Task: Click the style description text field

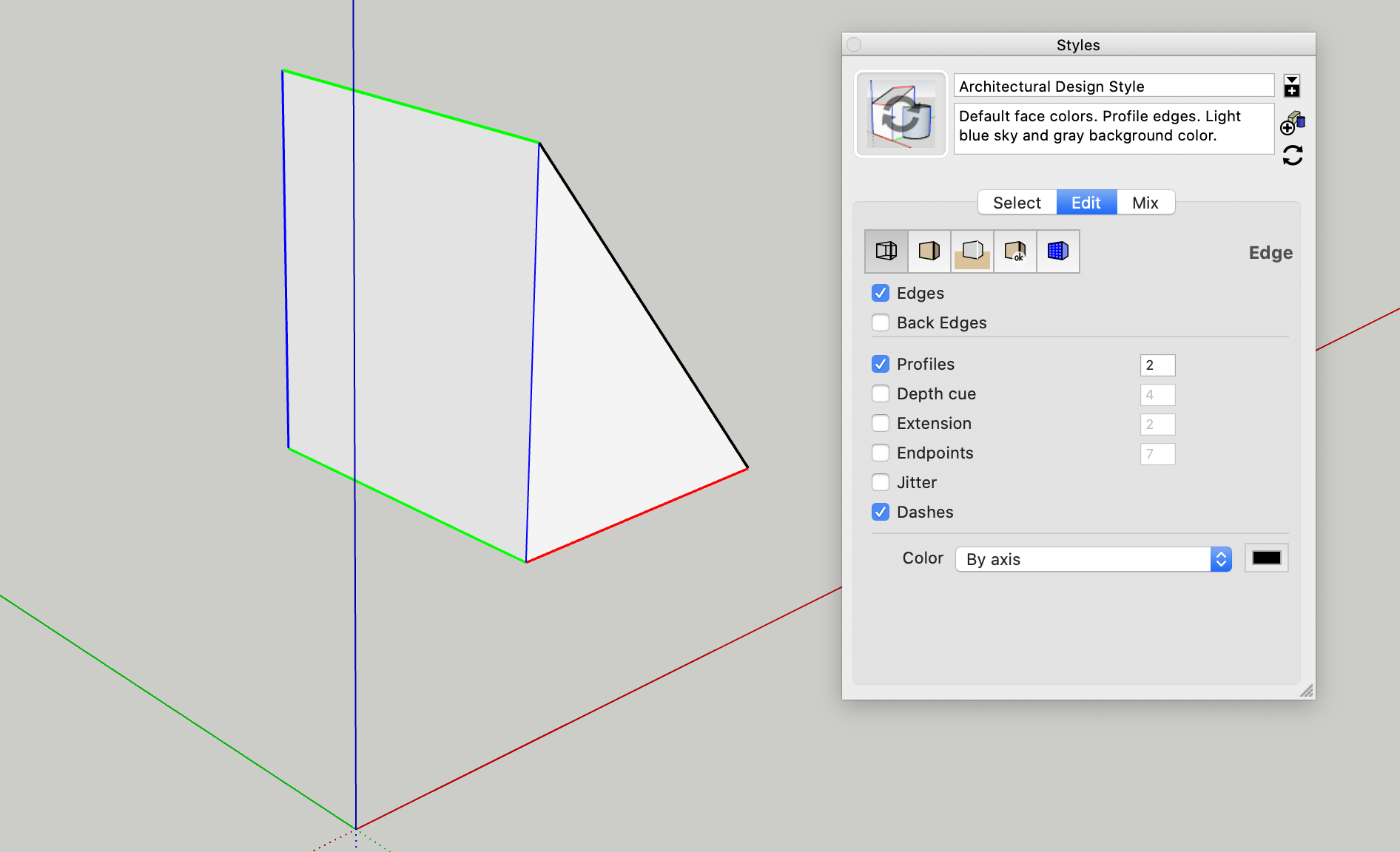Action: point(1114,128)
